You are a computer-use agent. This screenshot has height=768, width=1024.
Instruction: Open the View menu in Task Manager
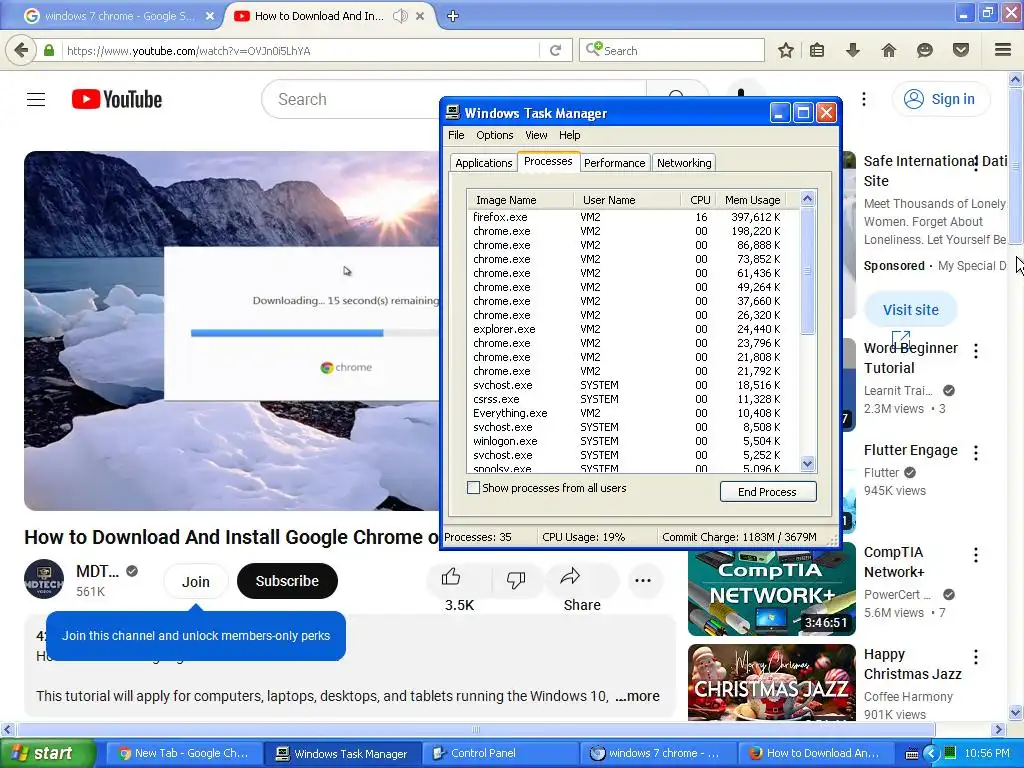[x=536, y=135]
